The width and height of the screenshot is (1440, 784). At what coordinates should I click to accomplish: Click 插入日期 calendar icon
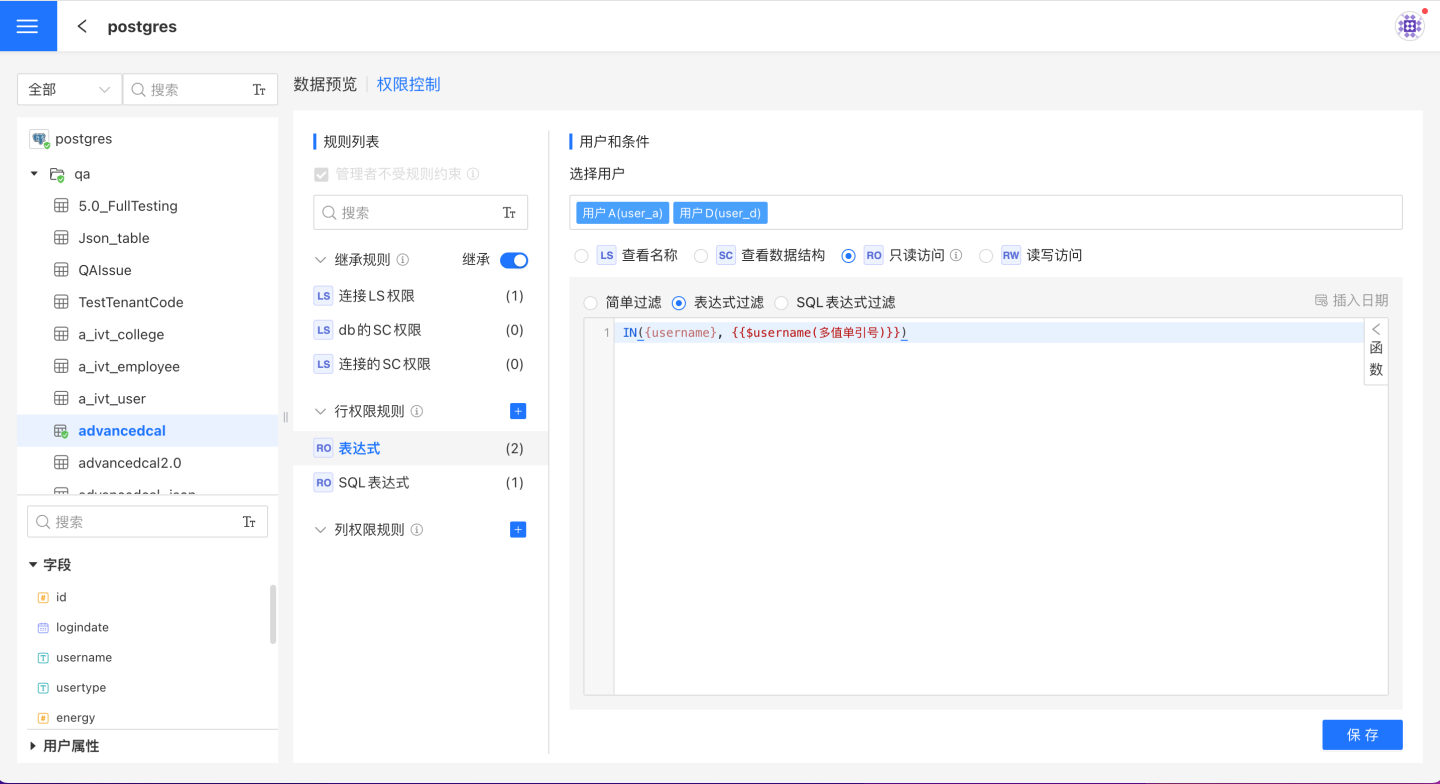[x=1321, y=301]
